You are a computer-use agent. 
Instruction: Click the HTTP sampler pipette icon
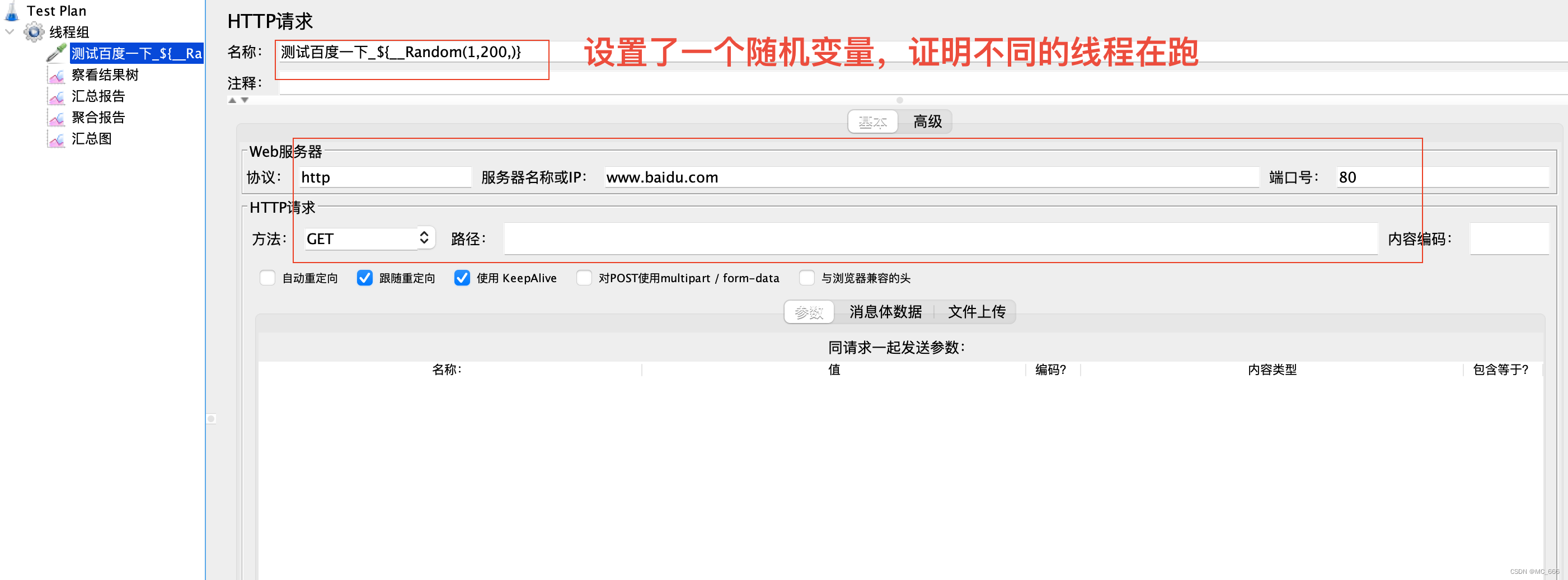point(57,53)
